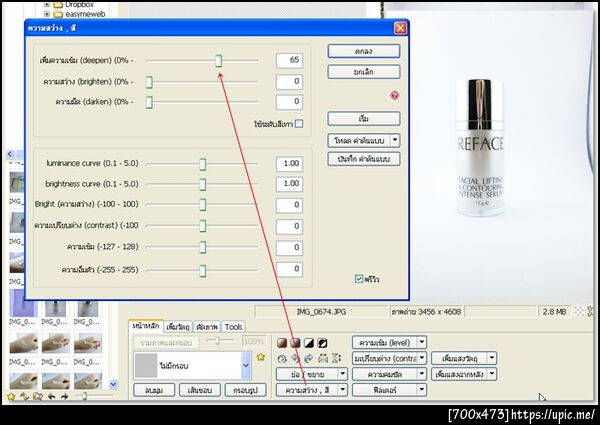
Task: Switch to the หน้าหลัก tab
Action: point(146,326)
